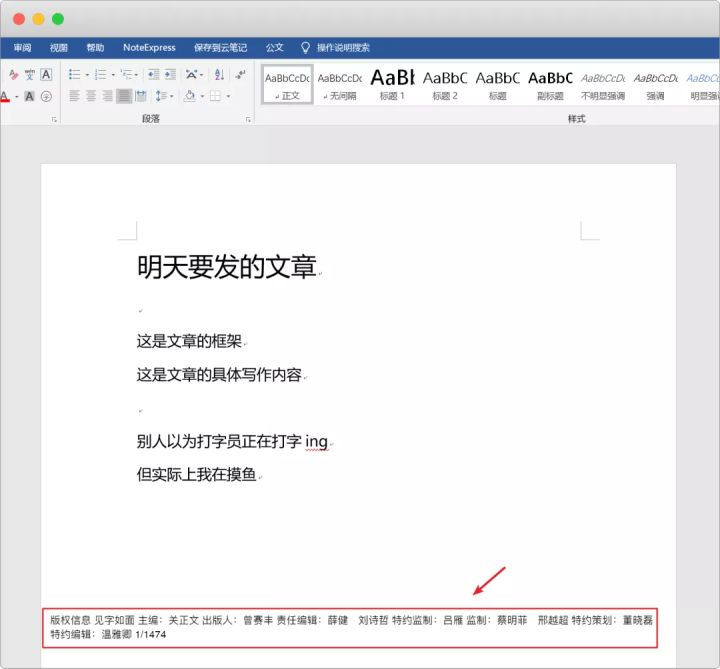Toggle center text alignment
This screenshot has height=669, width=720.
[91, 96]
